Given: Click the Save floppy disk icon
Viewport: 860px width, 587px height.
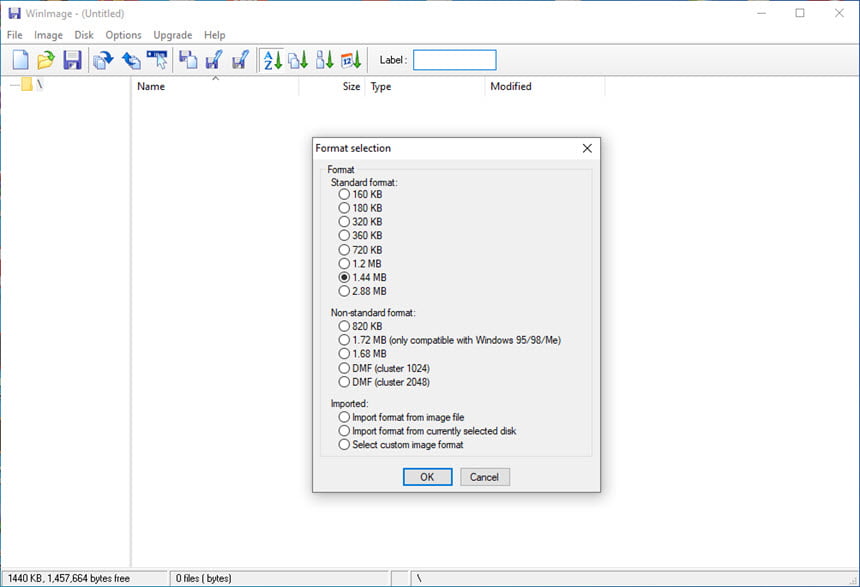Looking at the screenshot, I should (x=72, y=60).
